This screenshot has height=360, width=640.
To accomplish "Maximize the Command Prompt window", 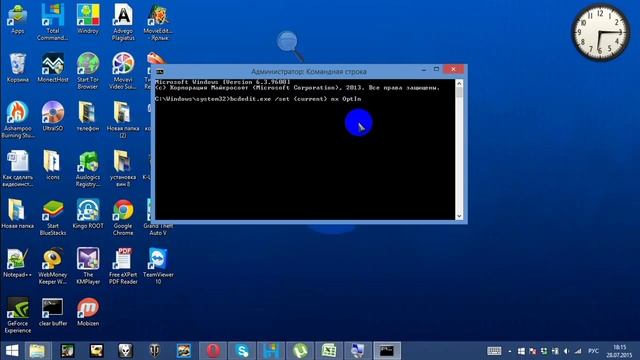I will [x=436, y=70].
